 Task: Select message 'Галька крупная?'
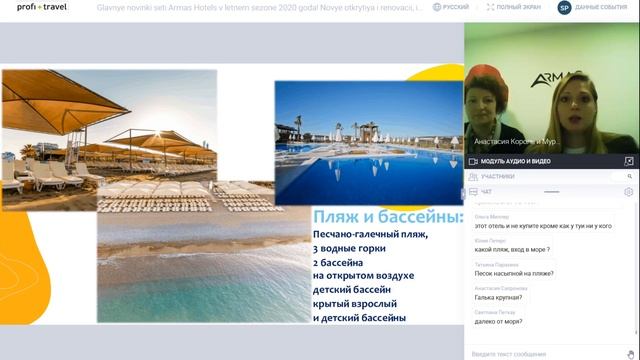point(498,298)
